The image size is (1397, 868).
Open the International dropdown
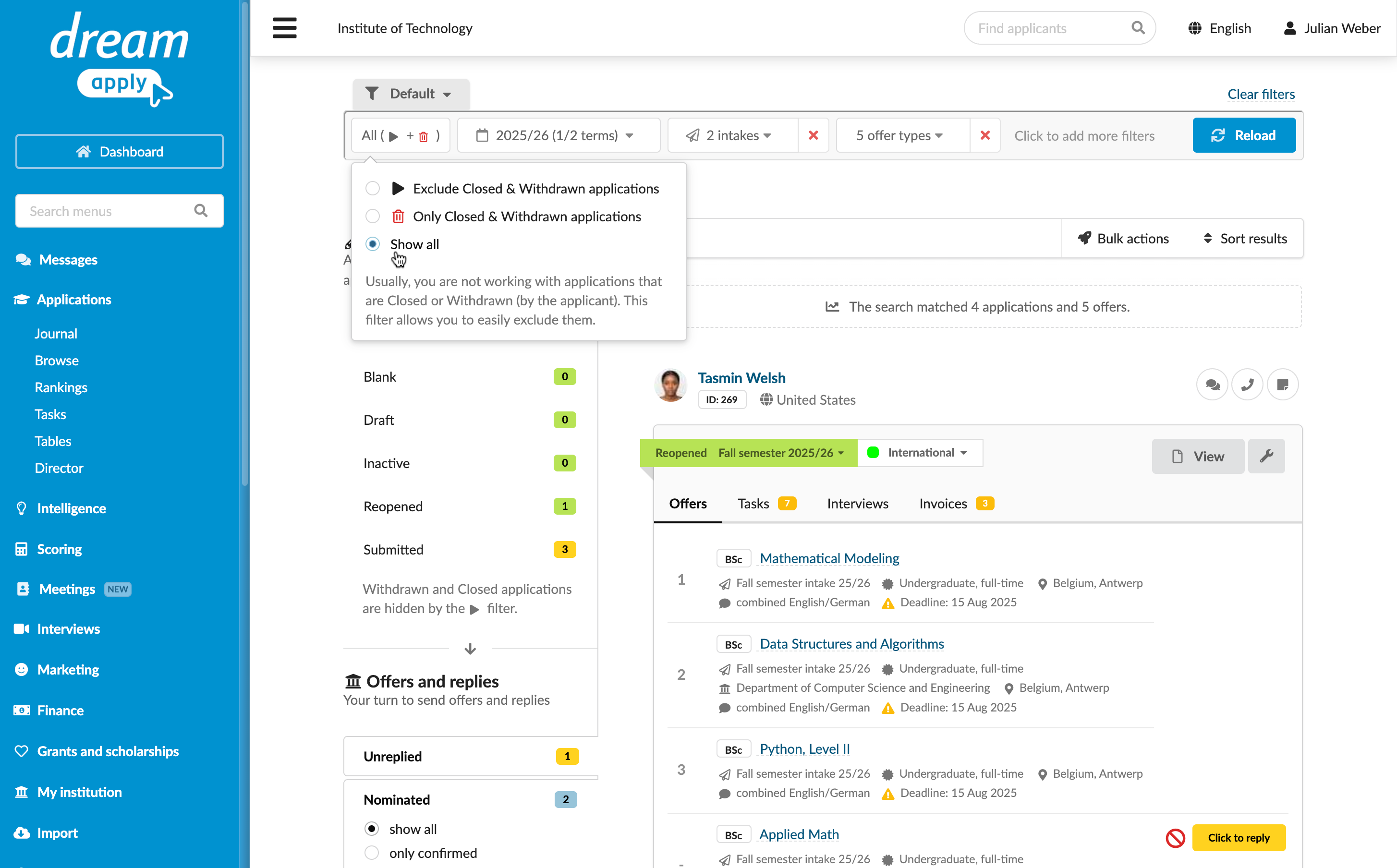[921, 453]
